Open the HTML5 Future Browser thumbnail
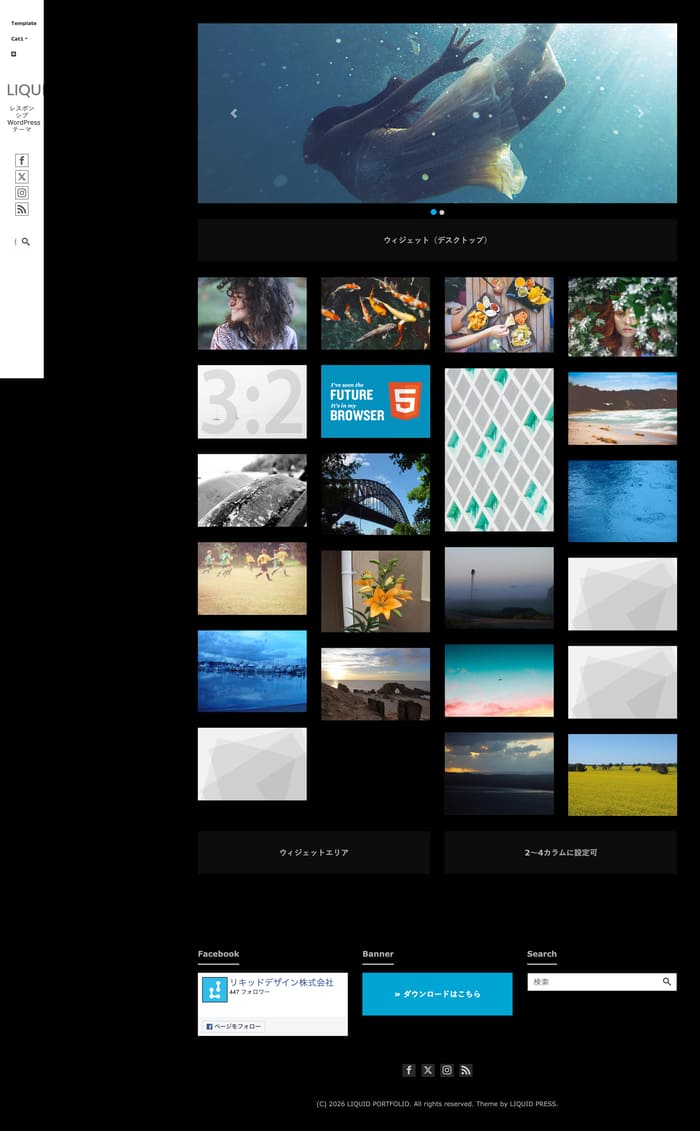 pos(375,401)
